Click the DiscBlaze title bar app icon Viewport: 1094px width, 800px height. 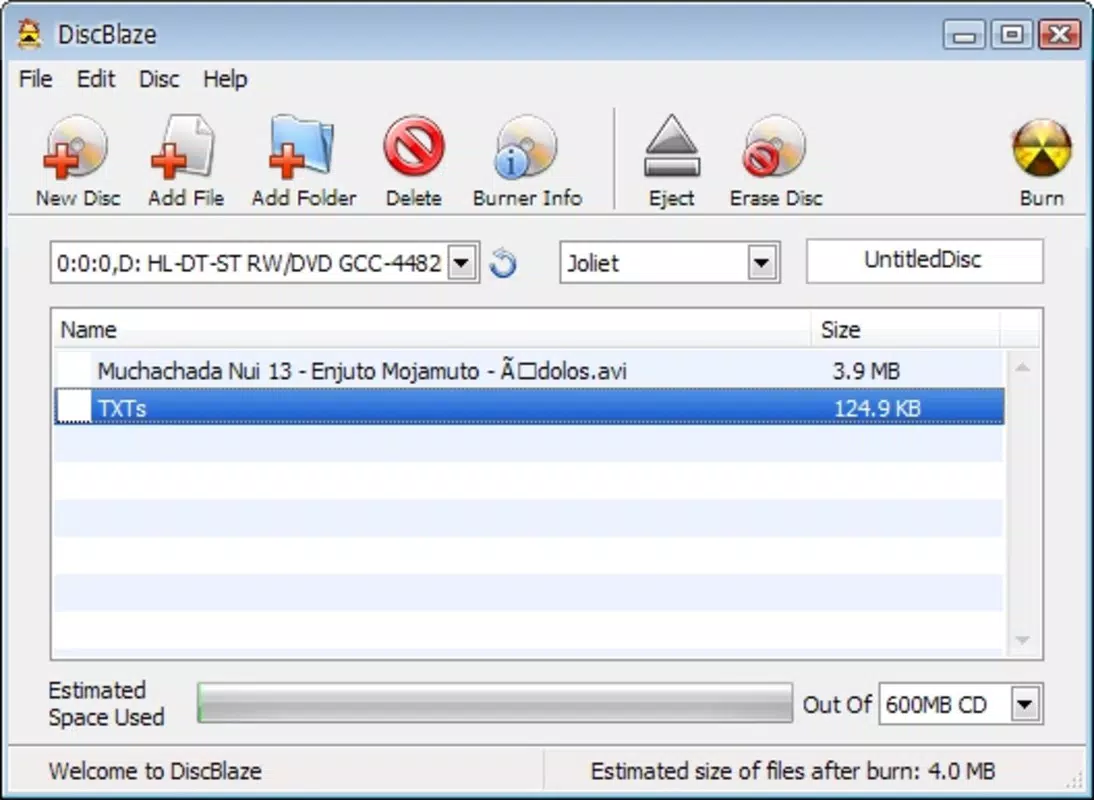[29, 33]
